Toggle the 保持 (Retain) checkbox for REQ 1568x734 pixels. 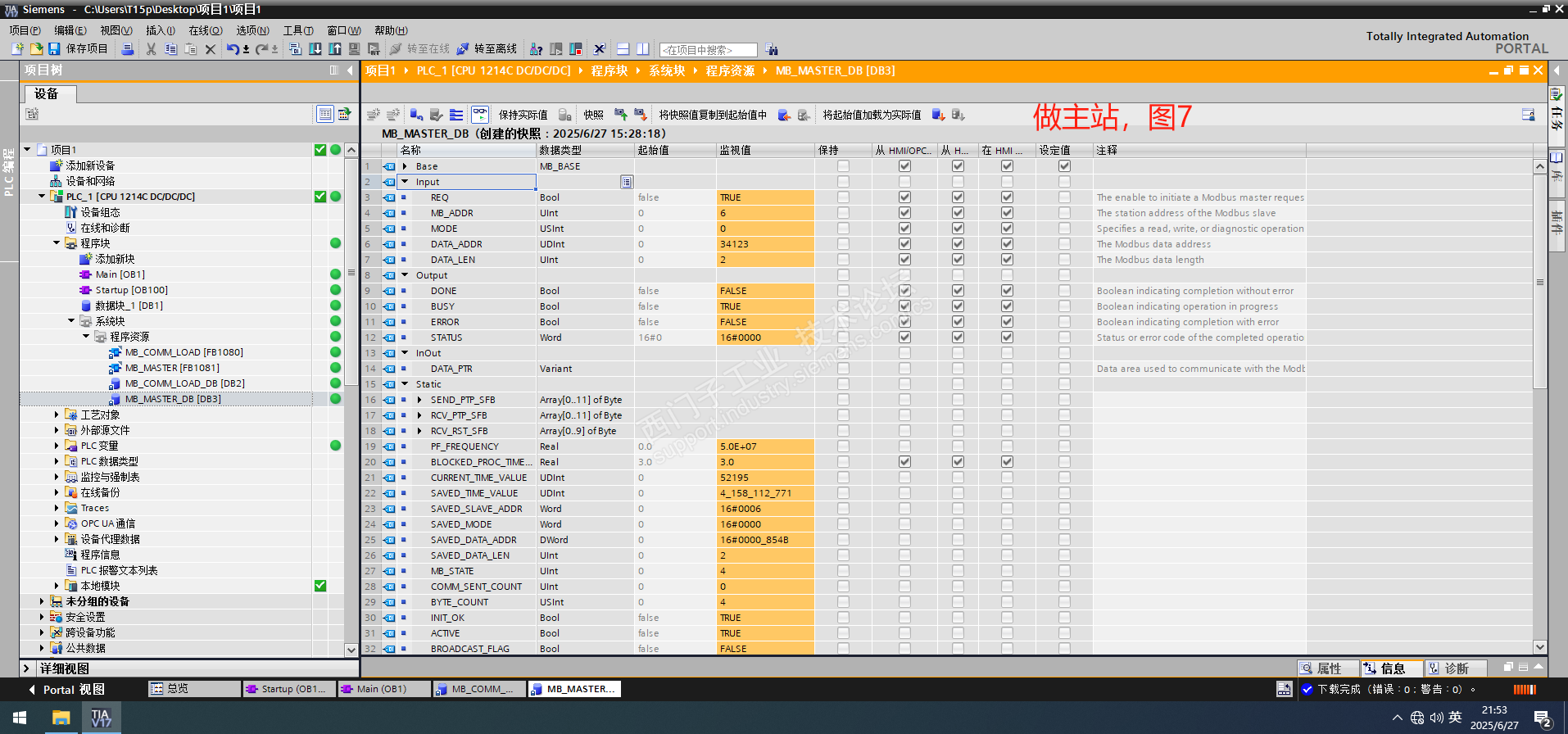(x=843, y=197)
